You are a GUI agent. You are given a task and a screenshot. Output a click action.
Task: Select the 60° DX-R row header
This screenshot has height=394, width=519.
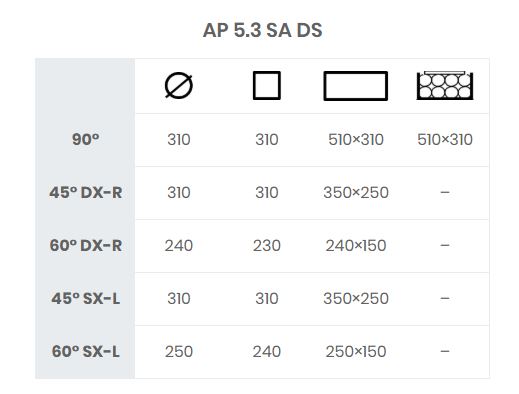[x=86, y=245]
